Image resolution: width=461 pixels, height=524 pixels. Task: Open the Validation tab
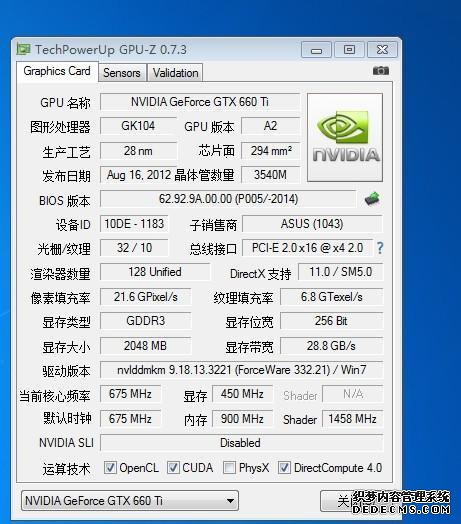(x=175, y=73)
